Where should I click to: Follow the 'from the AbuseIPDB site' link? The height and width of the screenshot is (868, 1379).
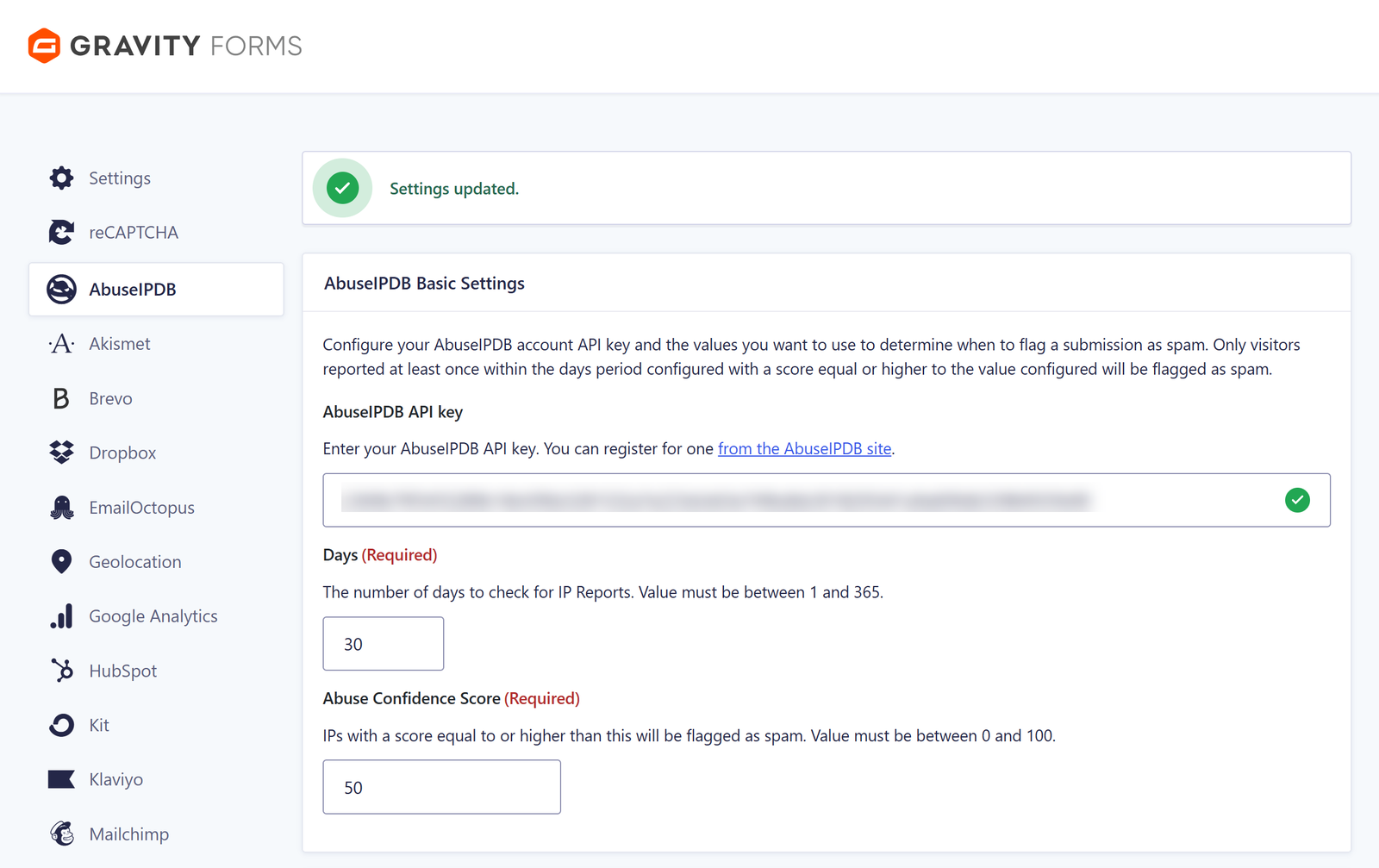point(804,449)
